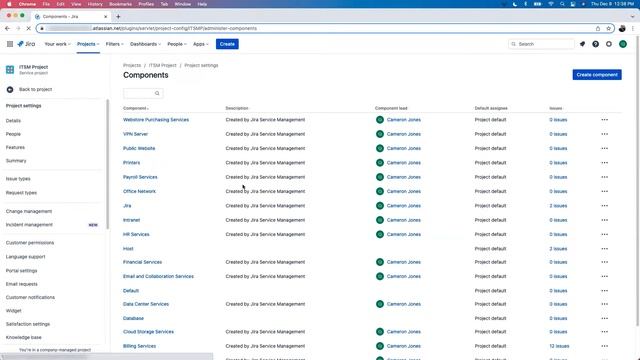This screenshot has height=360, width=640.
Task: Expand the Your work dropdown
Action: pos(57,44)
